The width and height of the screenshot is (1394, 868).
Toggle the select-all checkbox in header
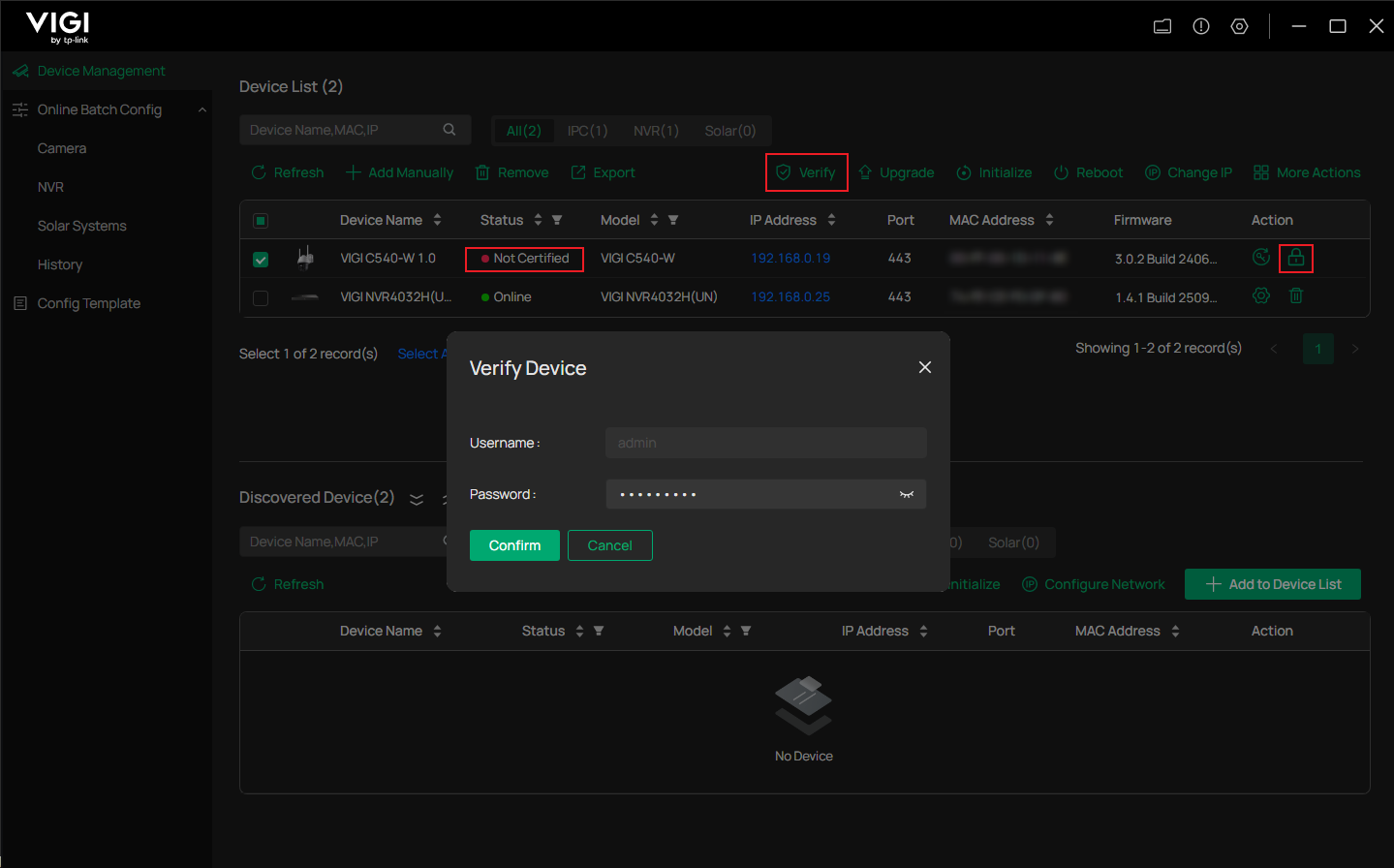pyautogui.click(x=261, y=221)
